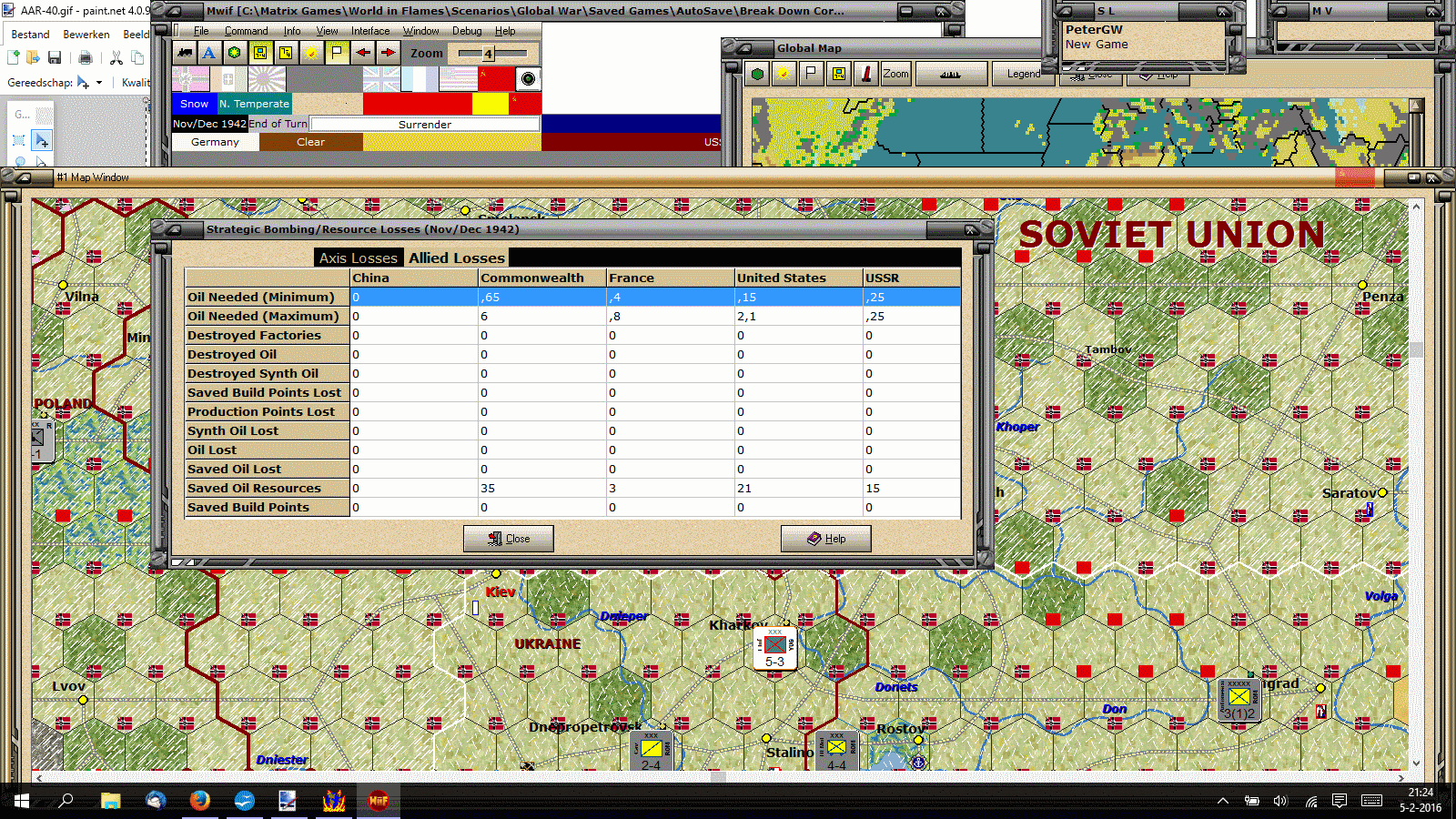1456x819 pixels.
Task: Show hidden system tray icons chevron
Action: [x=1223, y=801]
